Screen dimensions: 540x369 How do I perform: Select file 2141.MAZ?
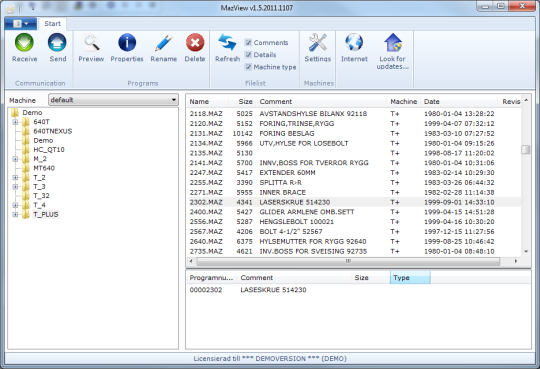tap(354, 163)
